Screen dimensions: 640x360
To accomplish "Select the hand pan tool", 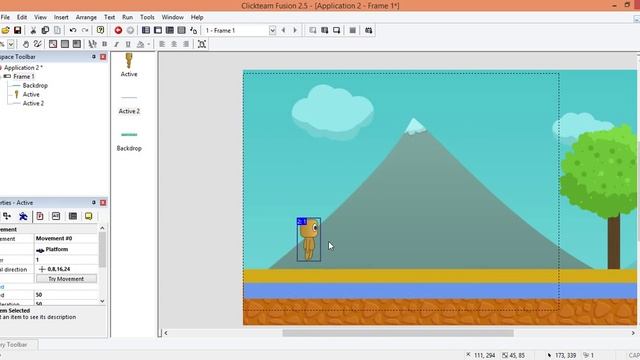I will (x=26, y=44).
